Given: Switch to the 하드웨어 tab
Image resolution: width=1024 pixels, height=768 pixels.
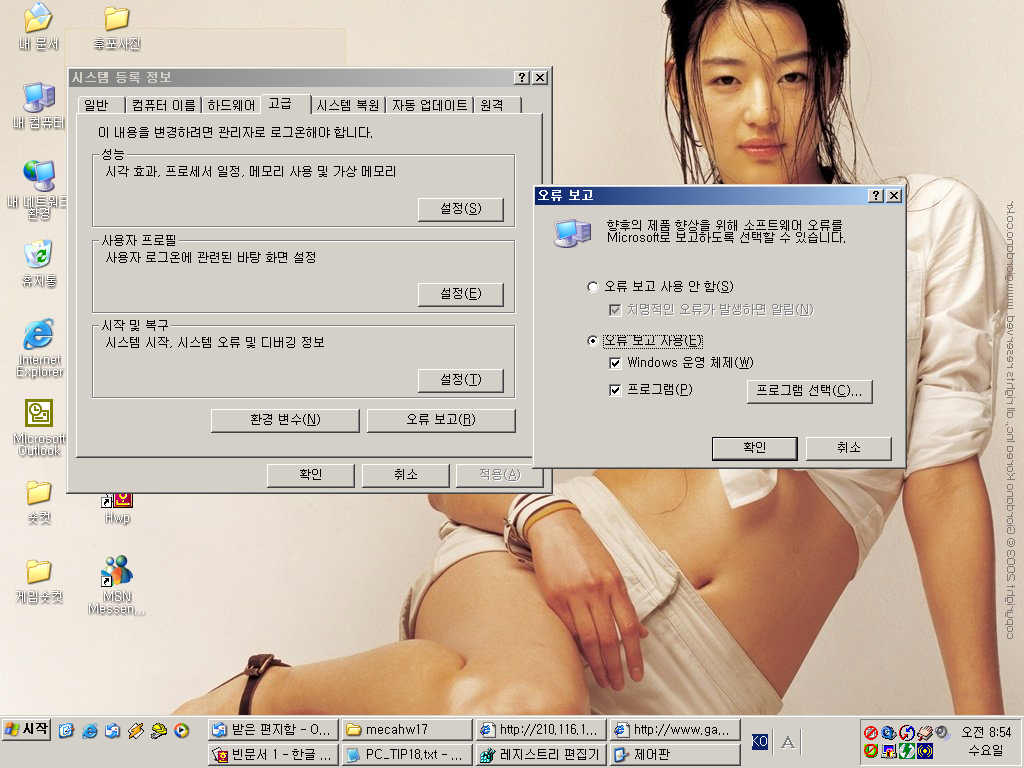Looking at the screenshot, I should tap(232, 105).
